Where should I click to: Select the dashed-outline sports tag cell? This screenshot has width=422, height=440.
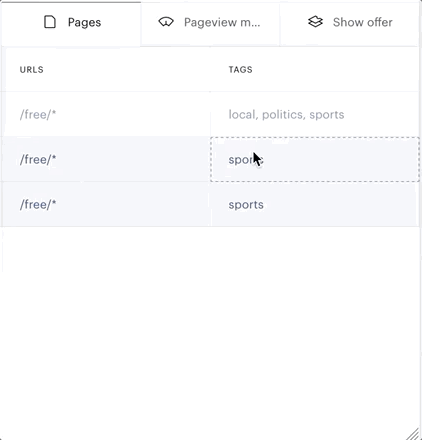(x=315, y=159)
